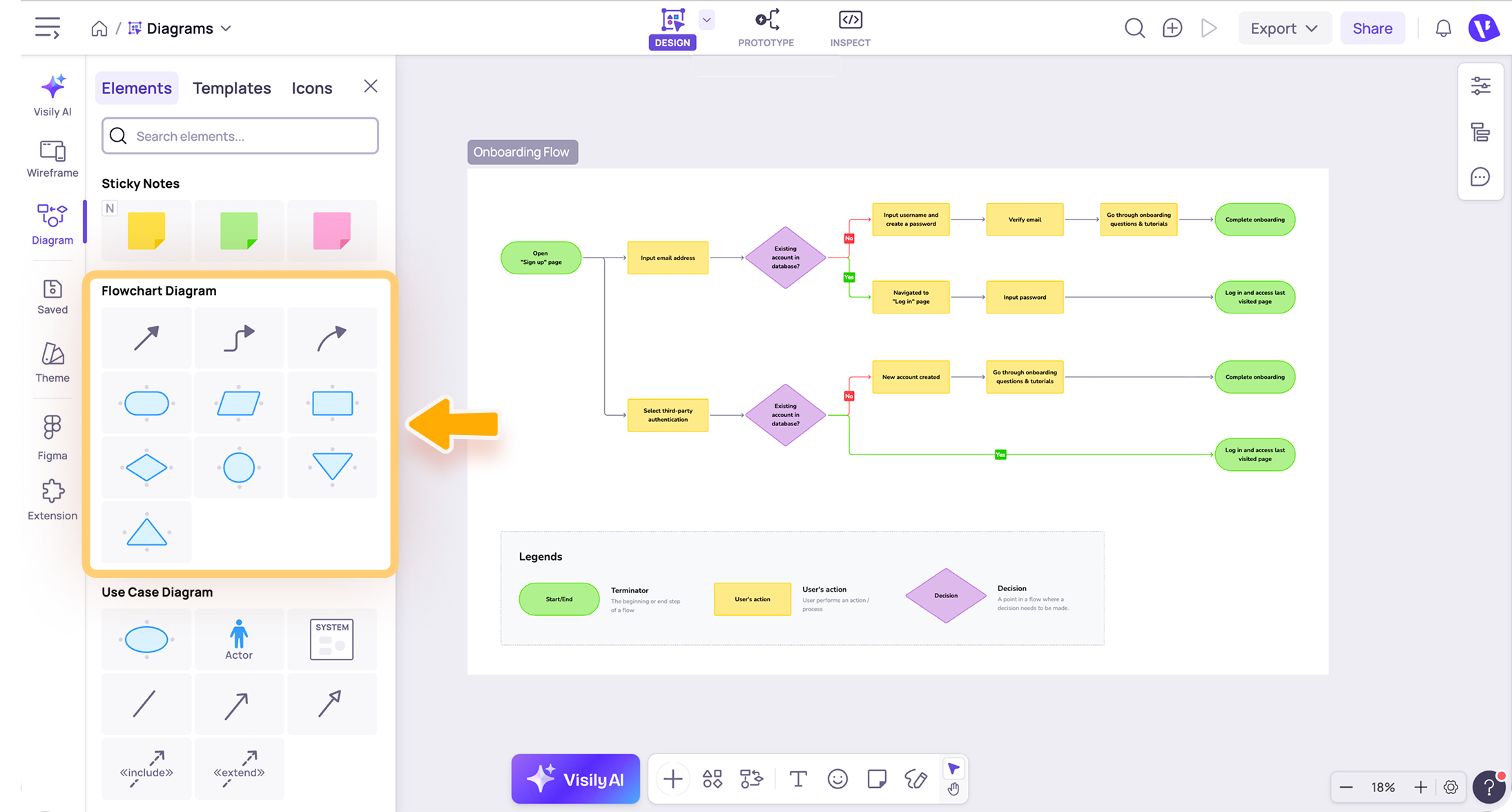1512x812 pixels.
Task: Open notifications bell
Action: [1443, 28]
